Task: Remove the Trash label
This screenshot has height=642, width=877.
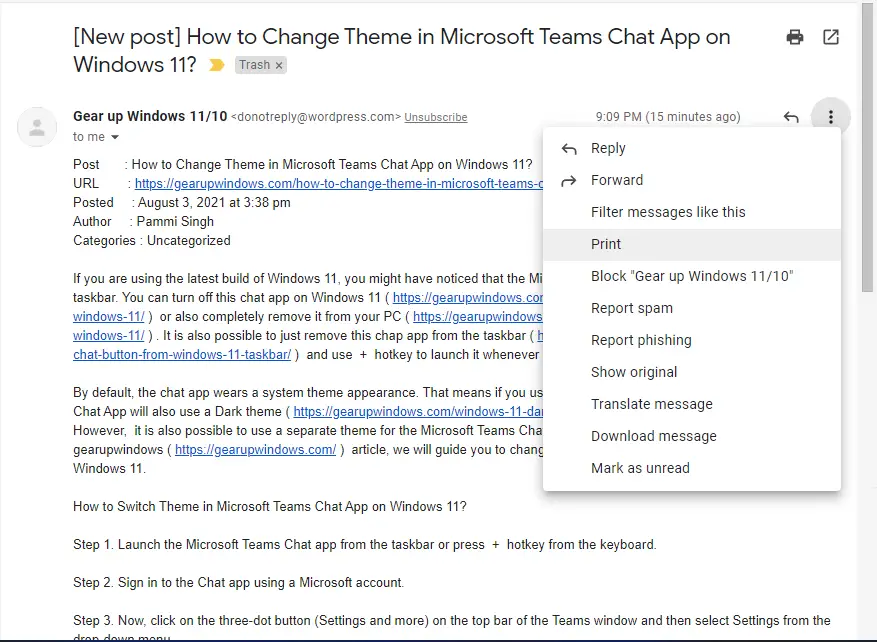Action: pyautogui.click(x=279, y=65)
